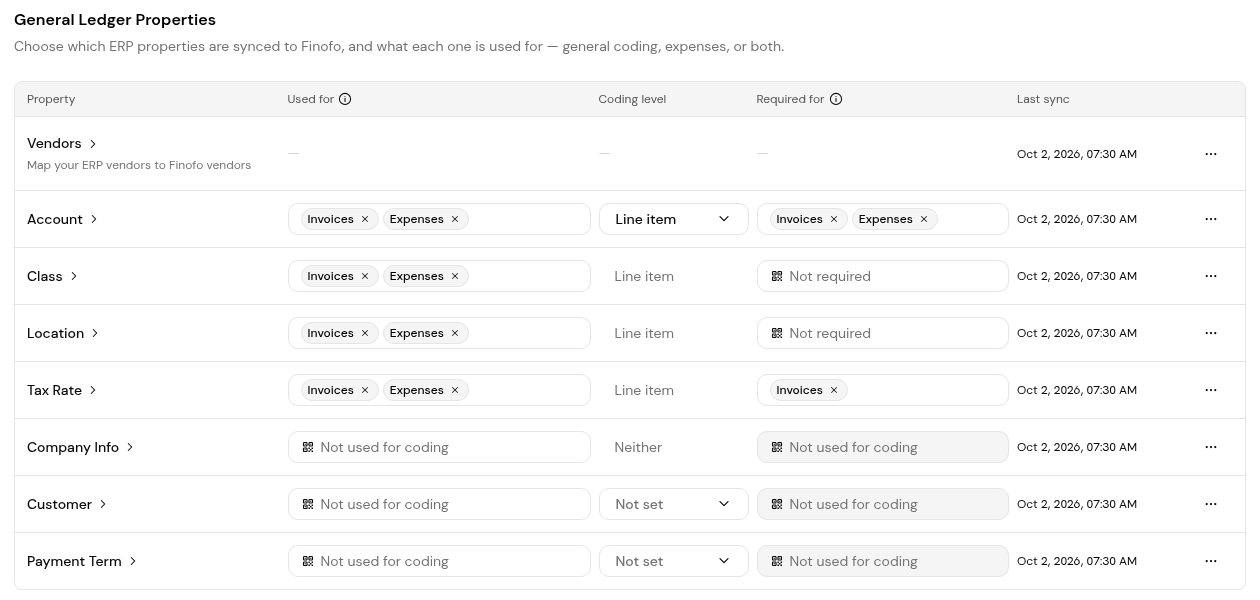The width and height of the screenshot is (1260, 600).
Task: Click the Customer Used for field
Action: pyautogui.click(x=439, y=504)
